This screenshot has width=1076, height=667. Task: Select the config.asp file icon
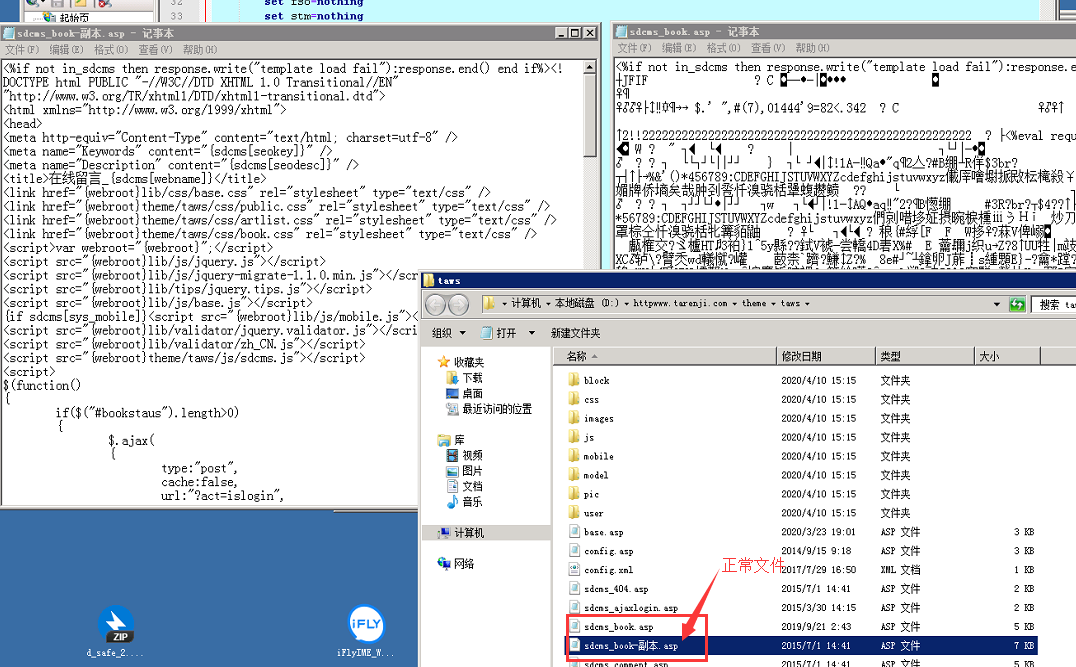click(x=574, y=550)
